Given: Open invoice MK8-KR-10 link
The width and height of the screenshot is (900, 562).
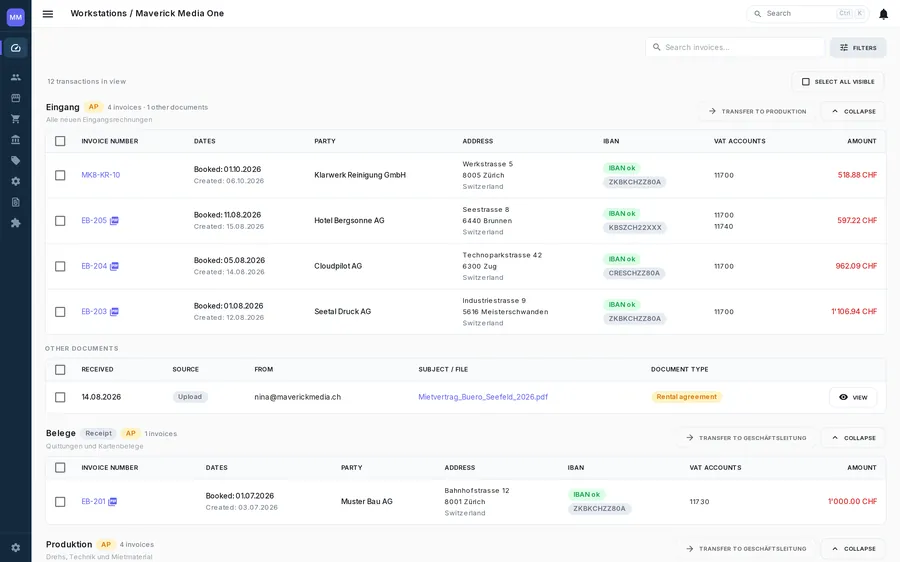Looking at the screenshot, I should pos(101,175).
